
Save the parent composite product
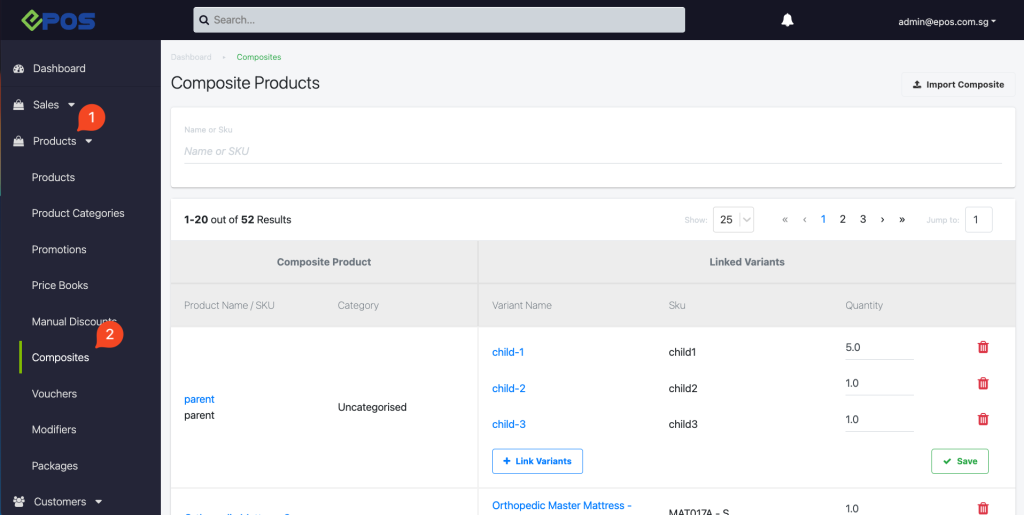point(959,461)
